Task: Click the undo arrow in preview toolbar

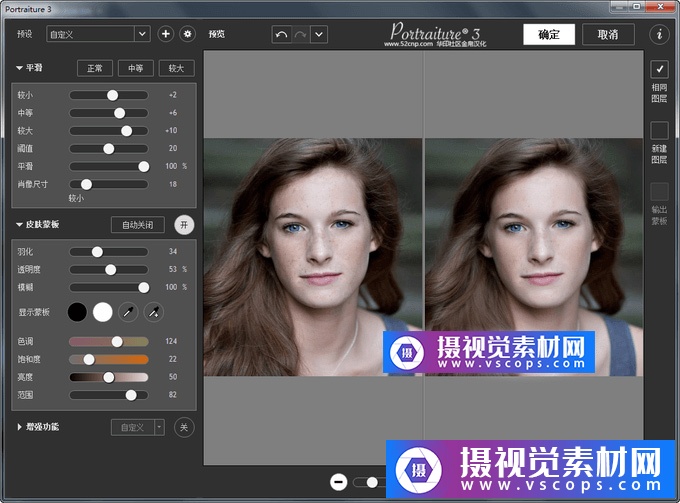Action: [x=281, y=34]
